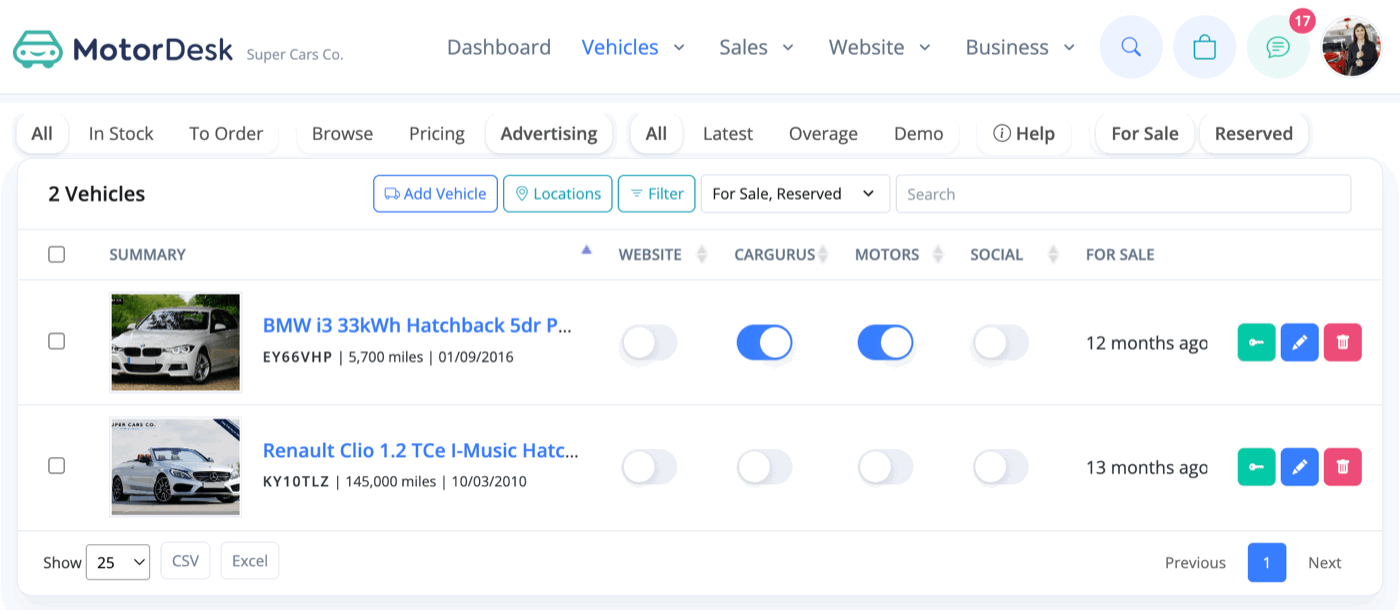Switch to the Advertising tab
Image resolution: width=1400 pixels, height=610 pixels.
(549, 134)
